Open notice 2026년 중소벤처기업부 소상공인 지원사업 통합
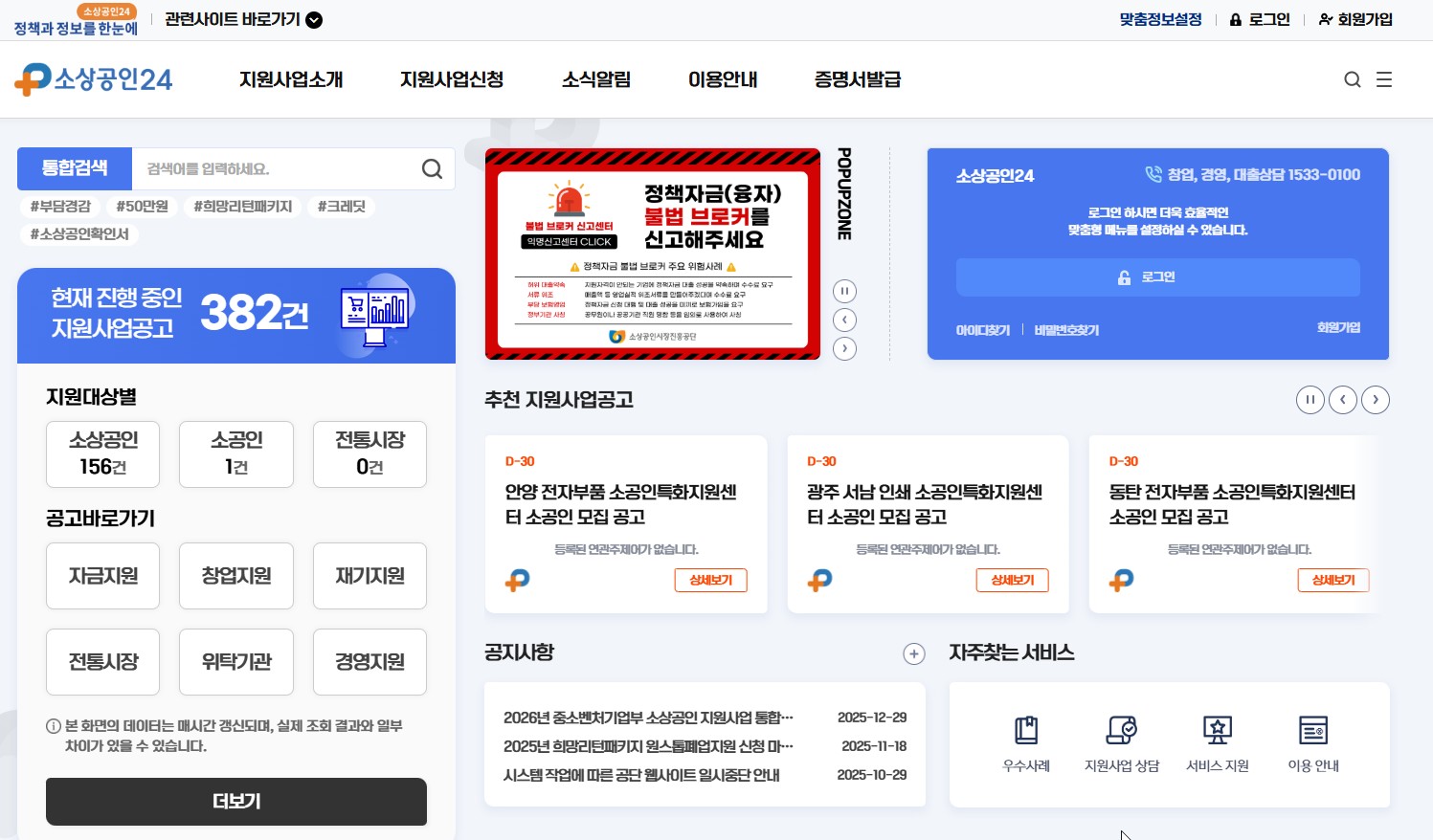This screenshot has height=840, width=1433. click(x=648, y=718)
